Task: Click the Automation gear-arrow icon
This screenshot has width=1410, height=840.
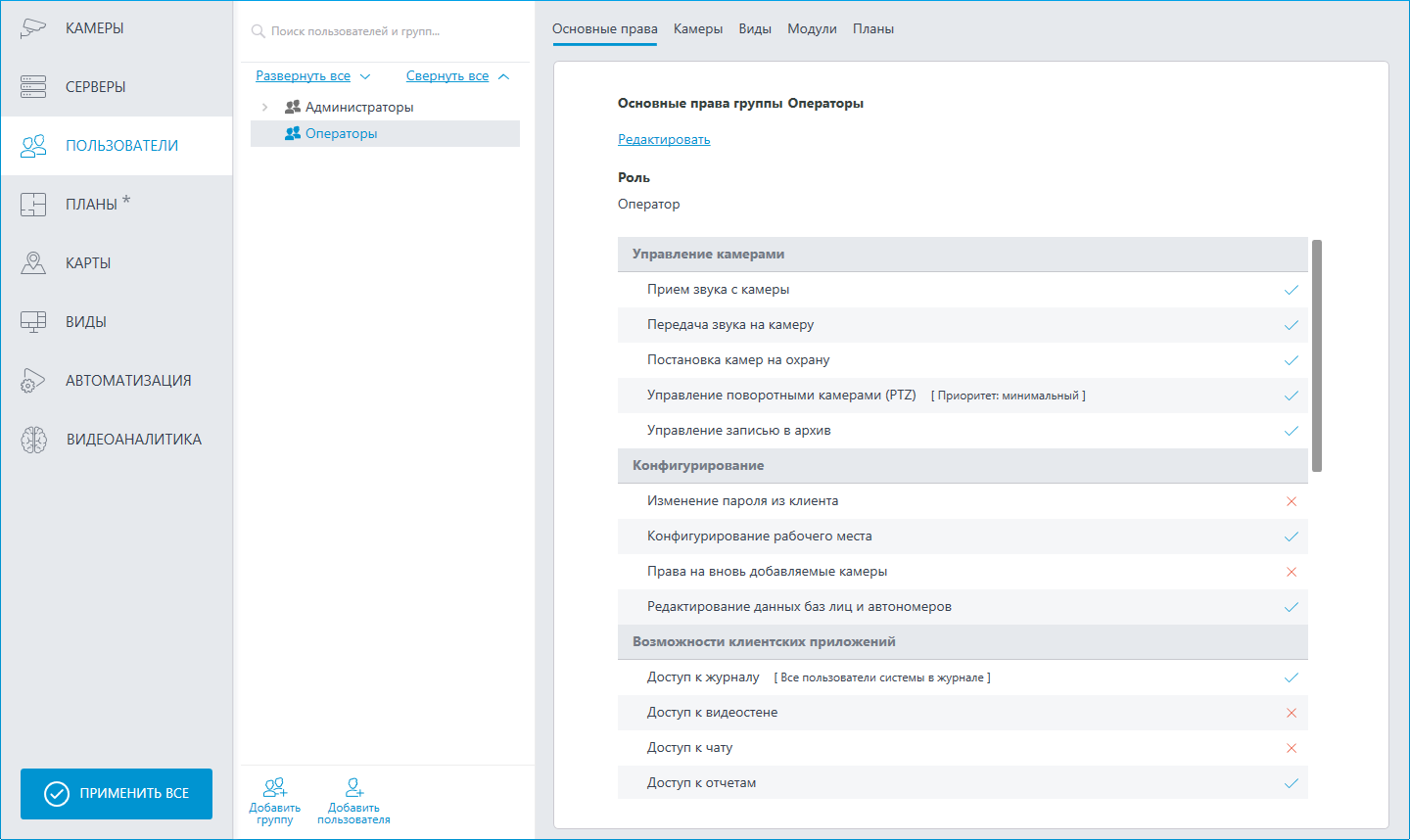Action: click(x=33, y=381)
